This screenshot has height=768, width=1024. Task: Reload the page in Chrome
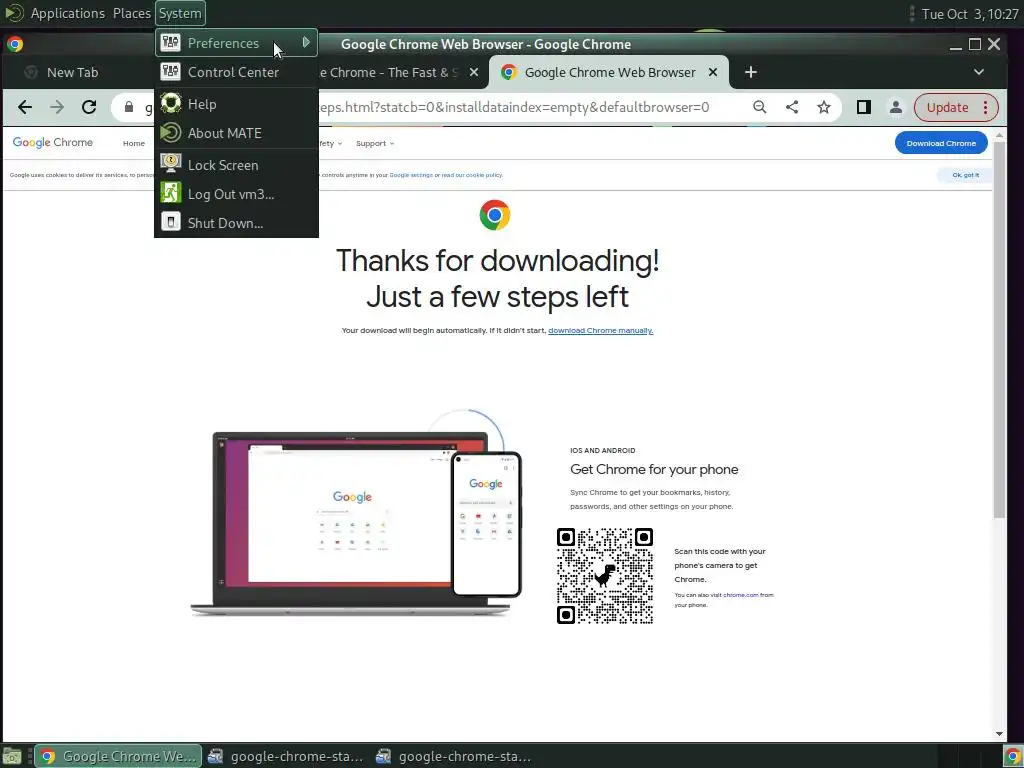(89, 107)
